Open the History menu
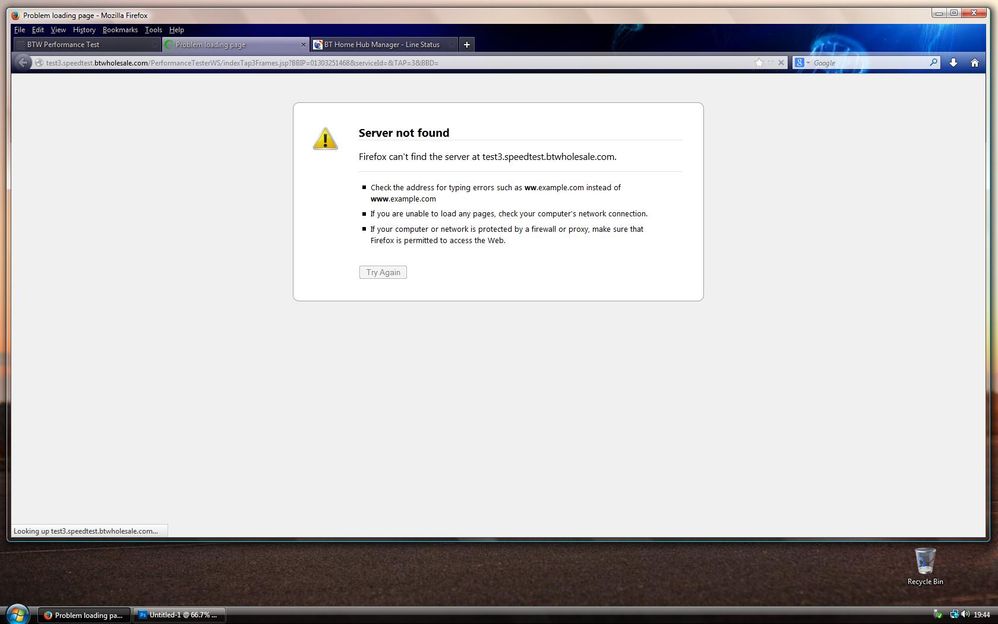 click(x=84, y=30)
